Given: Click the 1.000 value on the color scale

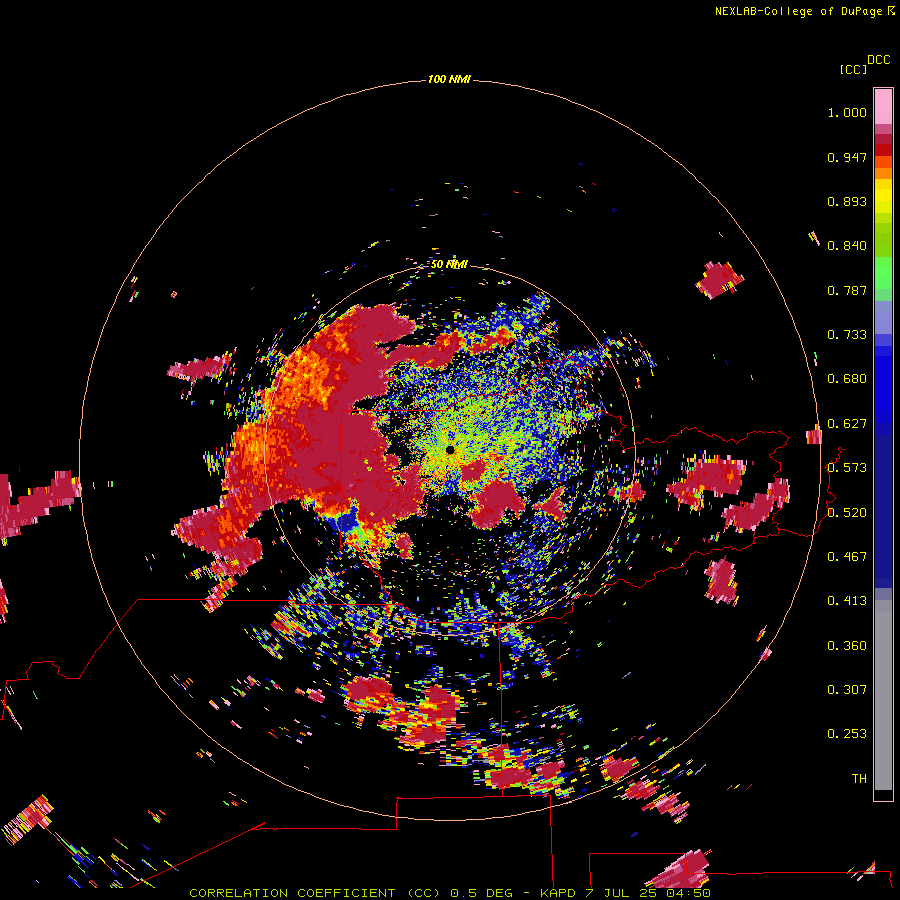Looking at the screenshot, I should coord(847,112).
